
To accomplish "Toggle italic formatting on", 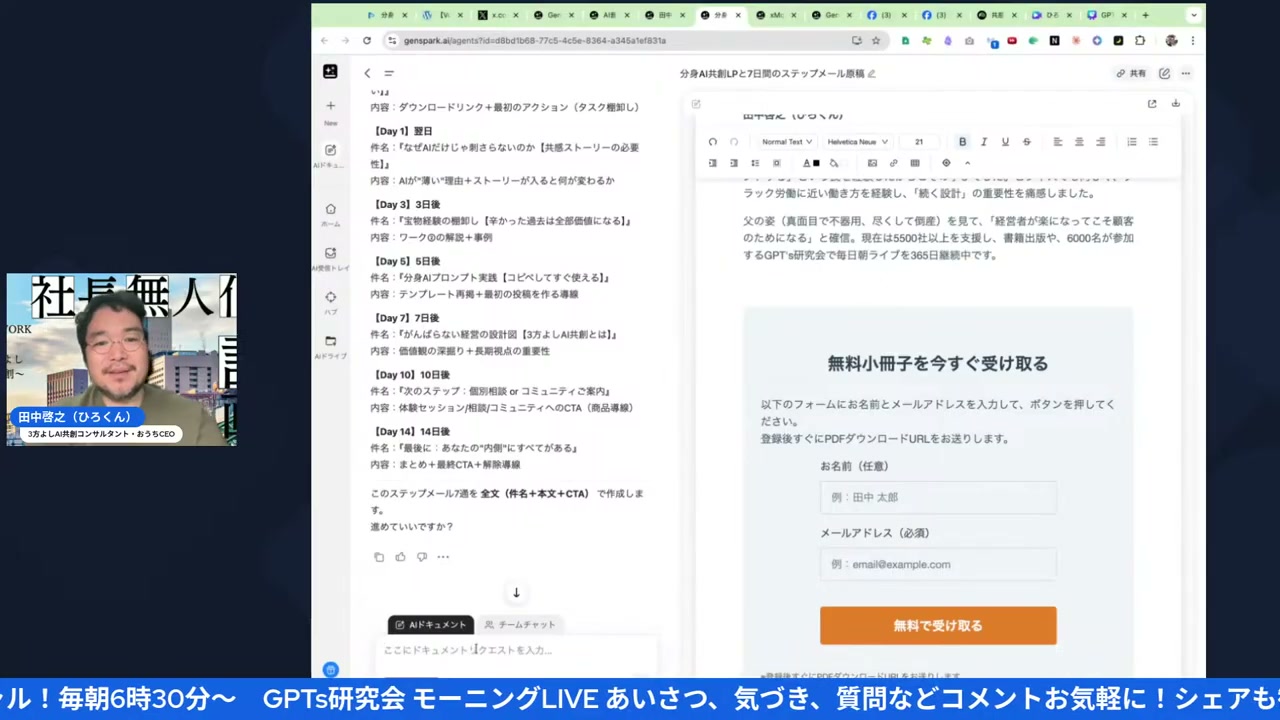I will 984,141.
